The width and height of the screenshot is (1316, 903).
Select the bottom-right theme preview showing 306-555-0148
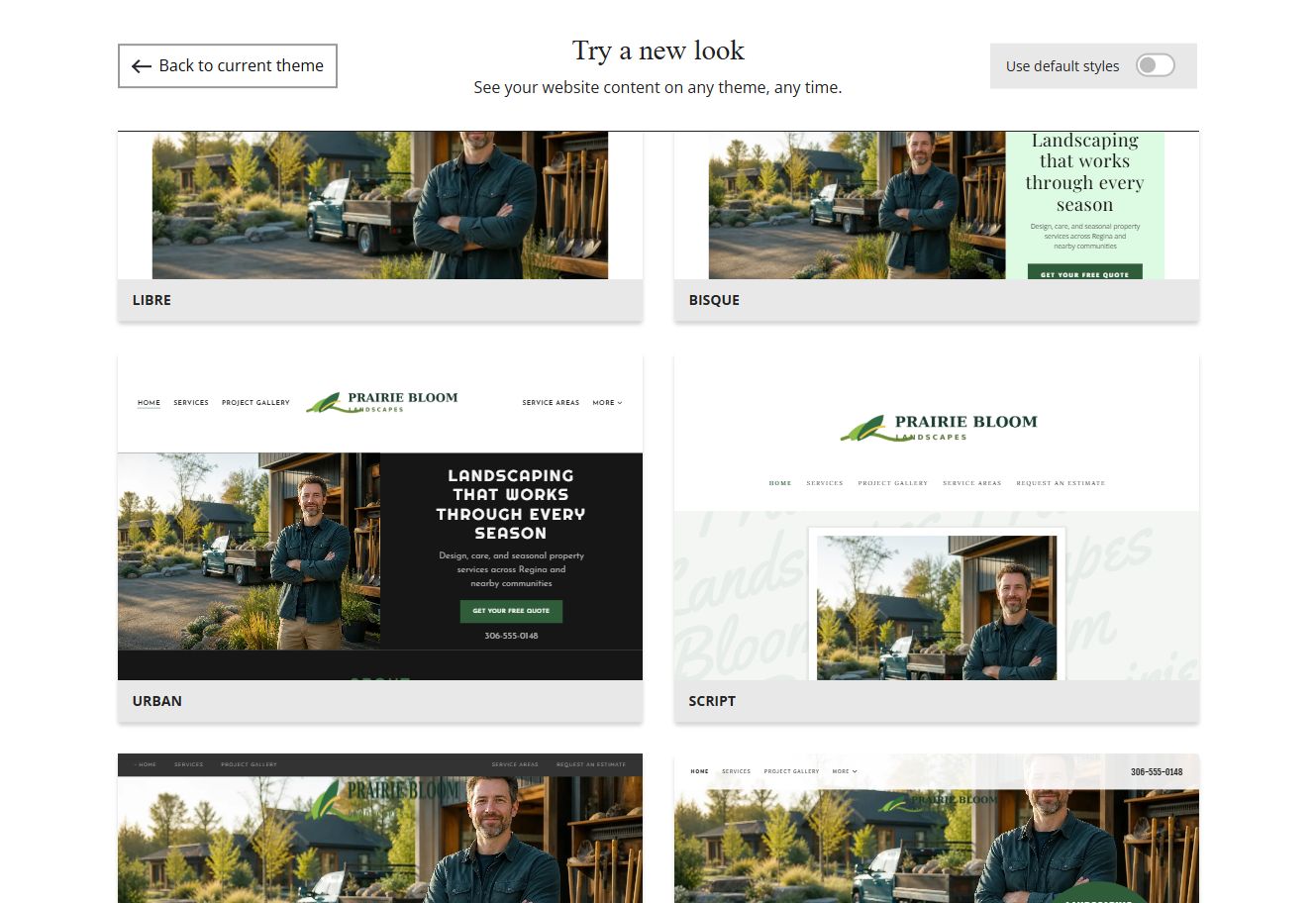[937, 829]
